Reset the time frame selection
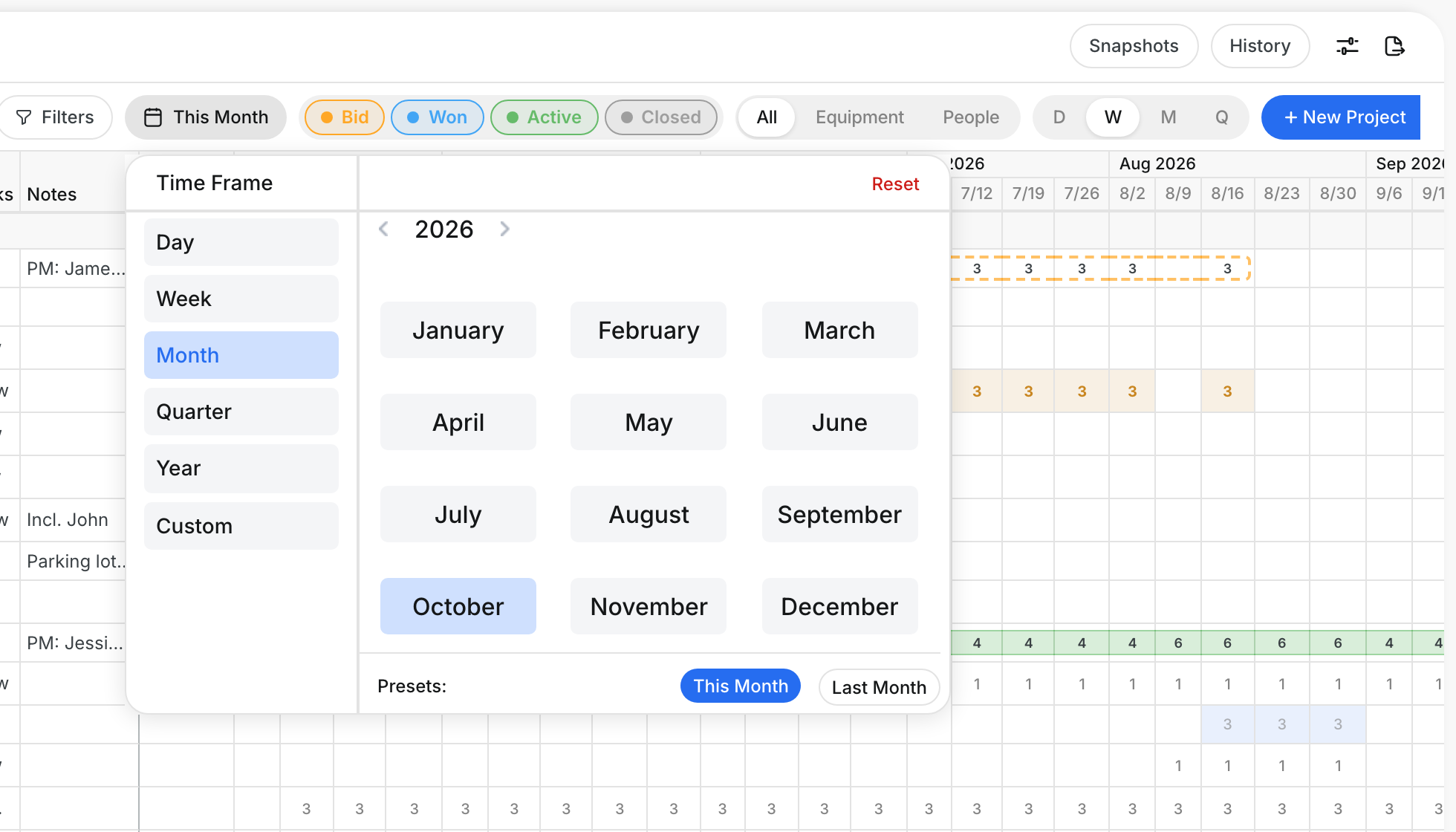 (895, 184)
